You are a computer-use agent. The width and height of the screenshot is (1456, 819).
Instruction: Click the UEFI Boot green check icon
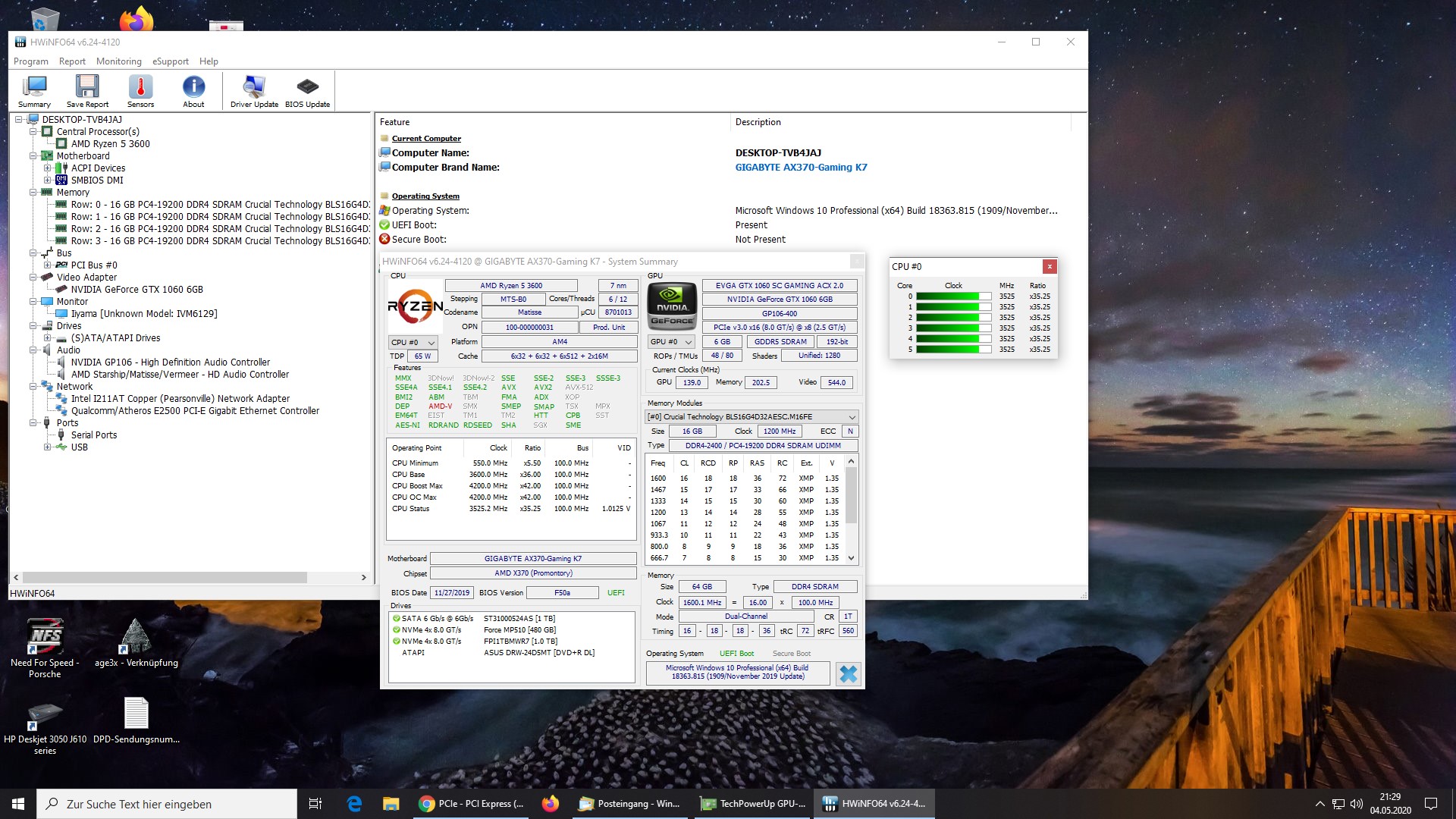pyautogui.click(x=384, y=224)
